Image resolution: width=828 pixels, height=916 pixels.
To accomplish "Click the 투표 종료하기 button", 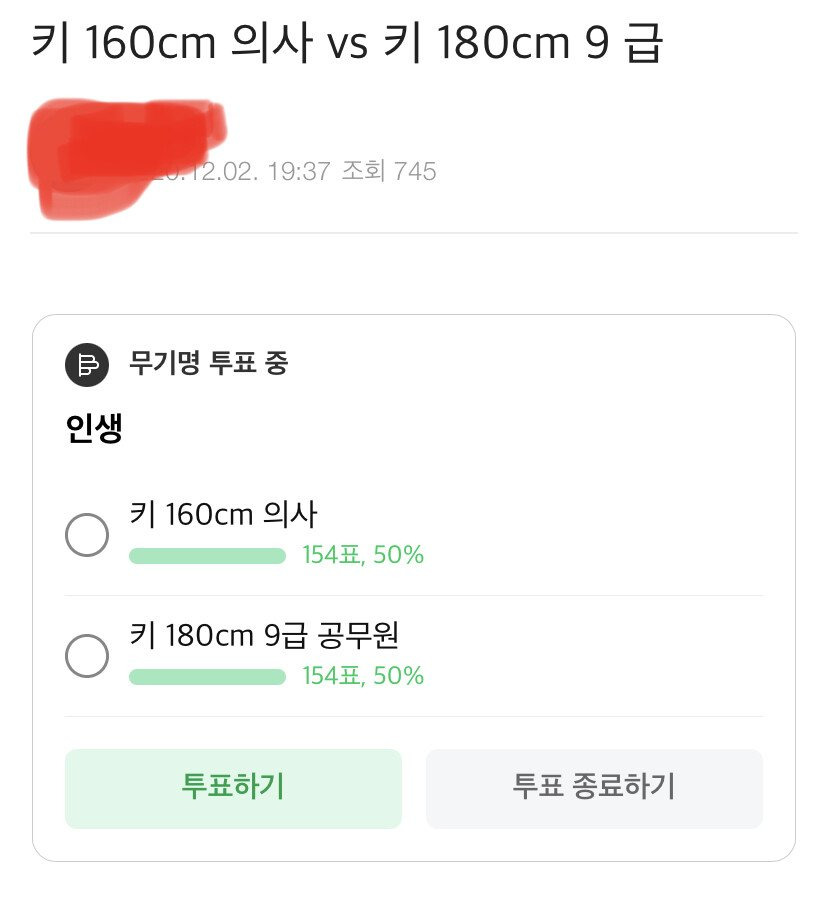I will 594,788.
